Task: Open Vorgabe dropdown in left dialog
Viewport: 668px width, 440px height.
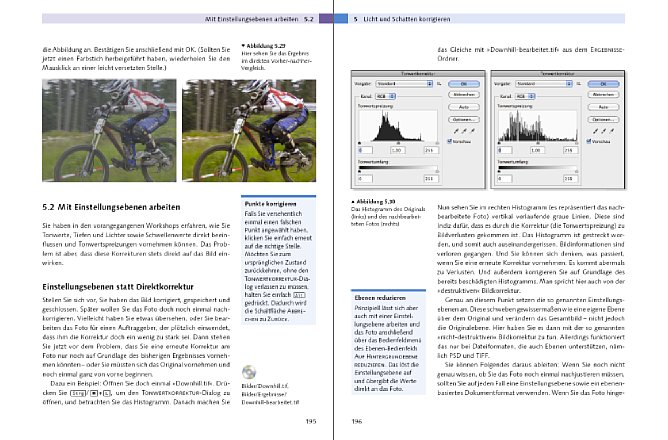Action: (x=404, y=84)
